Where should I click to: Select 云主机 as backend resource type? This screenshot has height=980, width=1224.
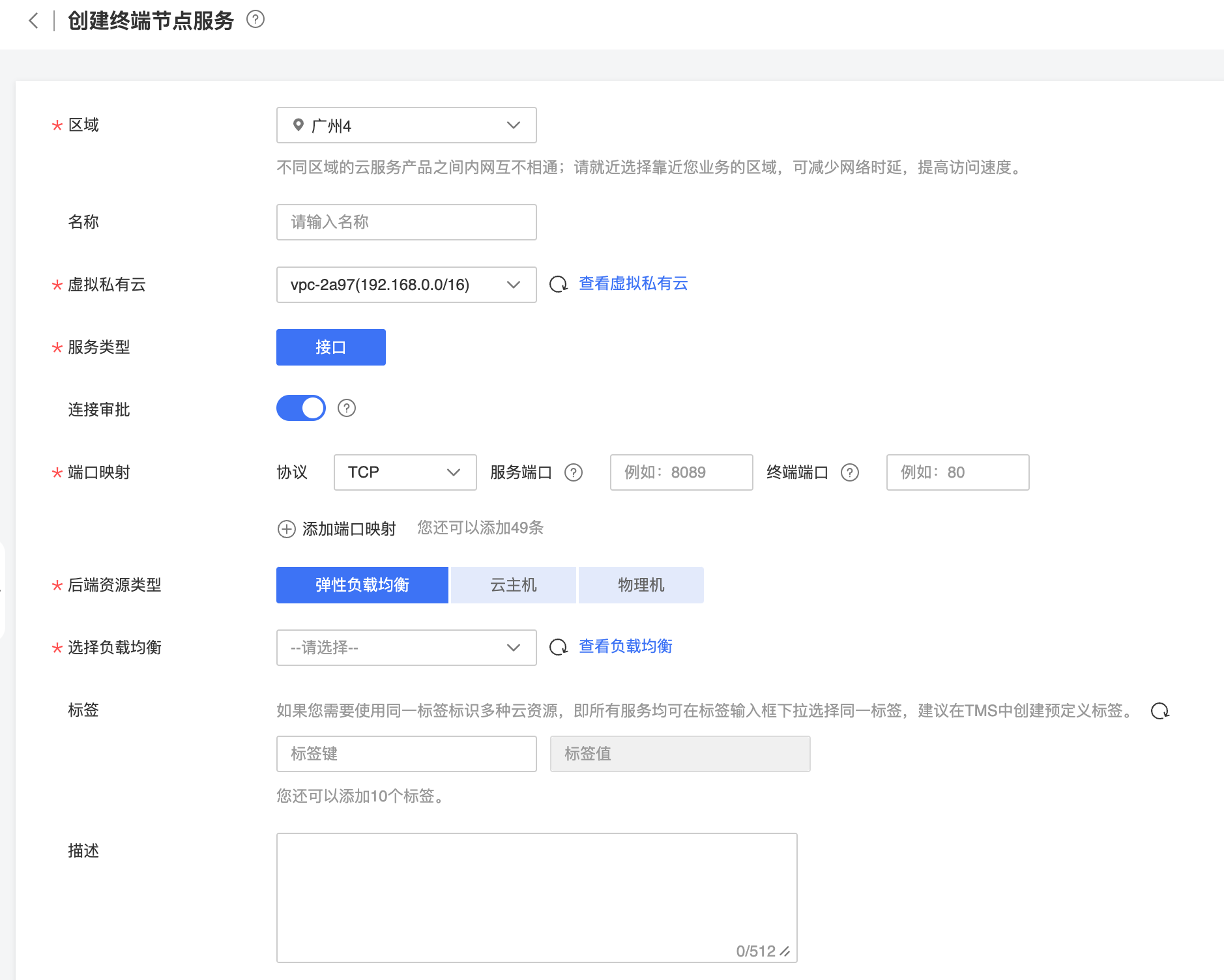click(x=514, y=585)
